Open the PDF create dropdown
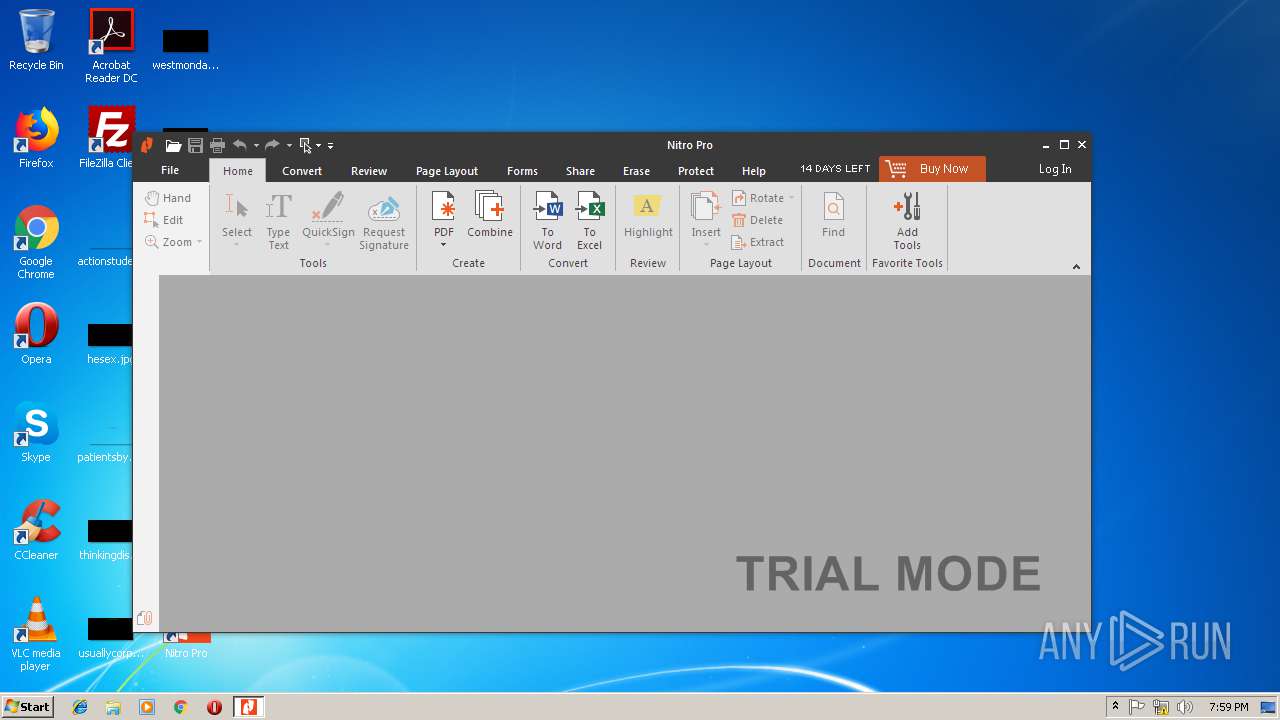Image resolution: width=1280 pixels, height=720 pixels. (x=443, y=245)
